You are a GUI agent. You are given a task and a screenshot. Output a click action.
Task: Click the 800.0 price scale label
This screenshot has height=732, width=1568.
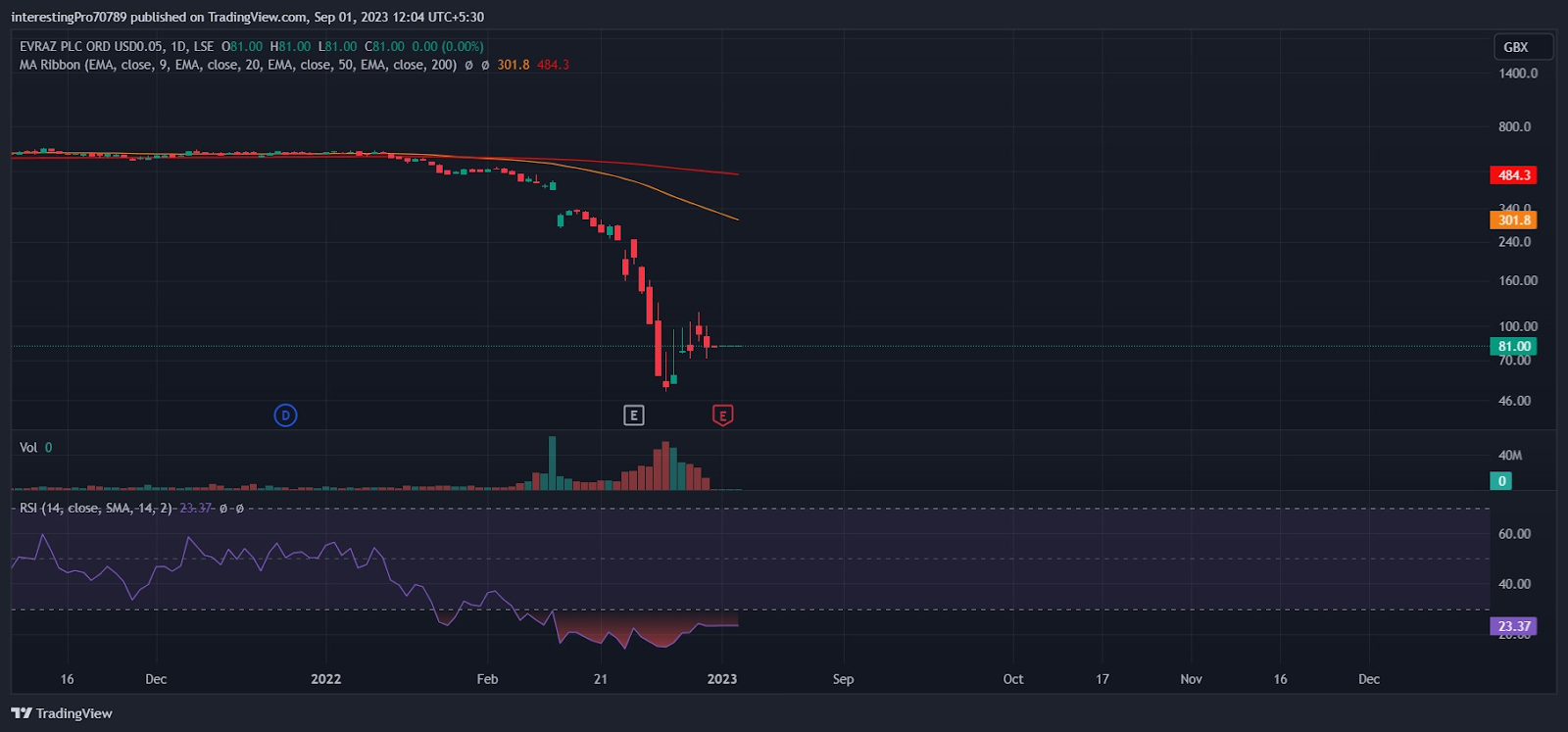click(x=1515, y=126)
